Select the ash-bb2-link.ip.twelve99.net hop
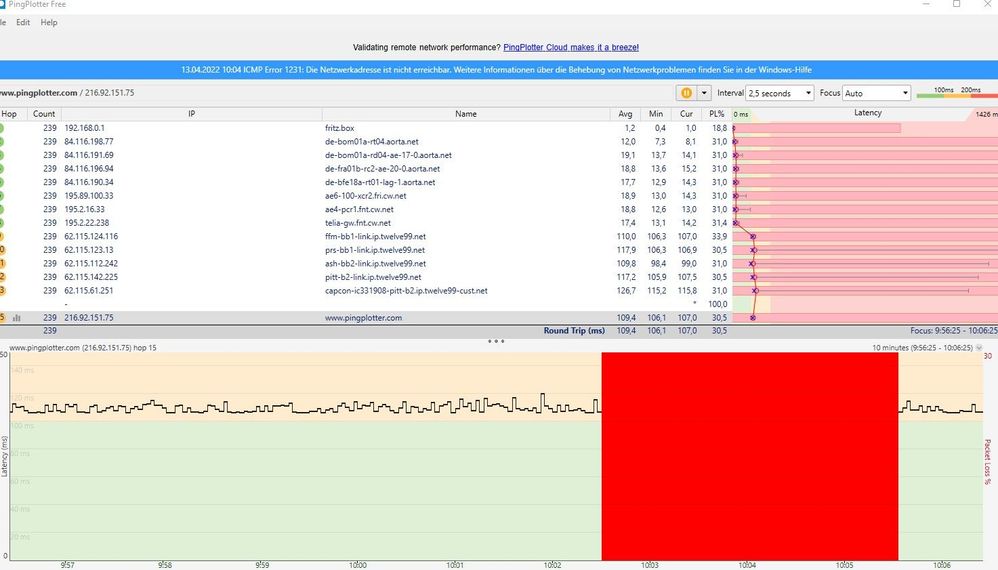Image resolution: width=998 pixels, height=570 pixels. point(499,263)
